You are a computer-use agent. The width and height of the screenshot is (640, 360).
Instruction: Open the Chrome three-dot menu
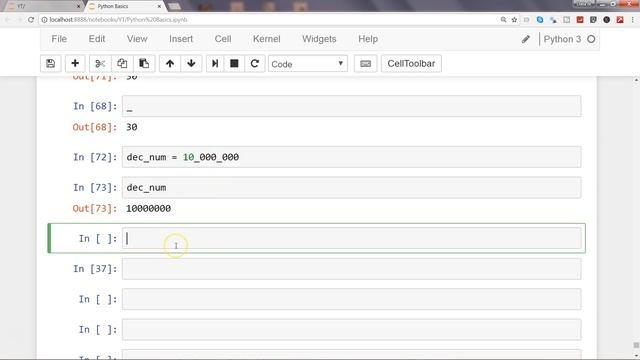[x=633, y=20]
